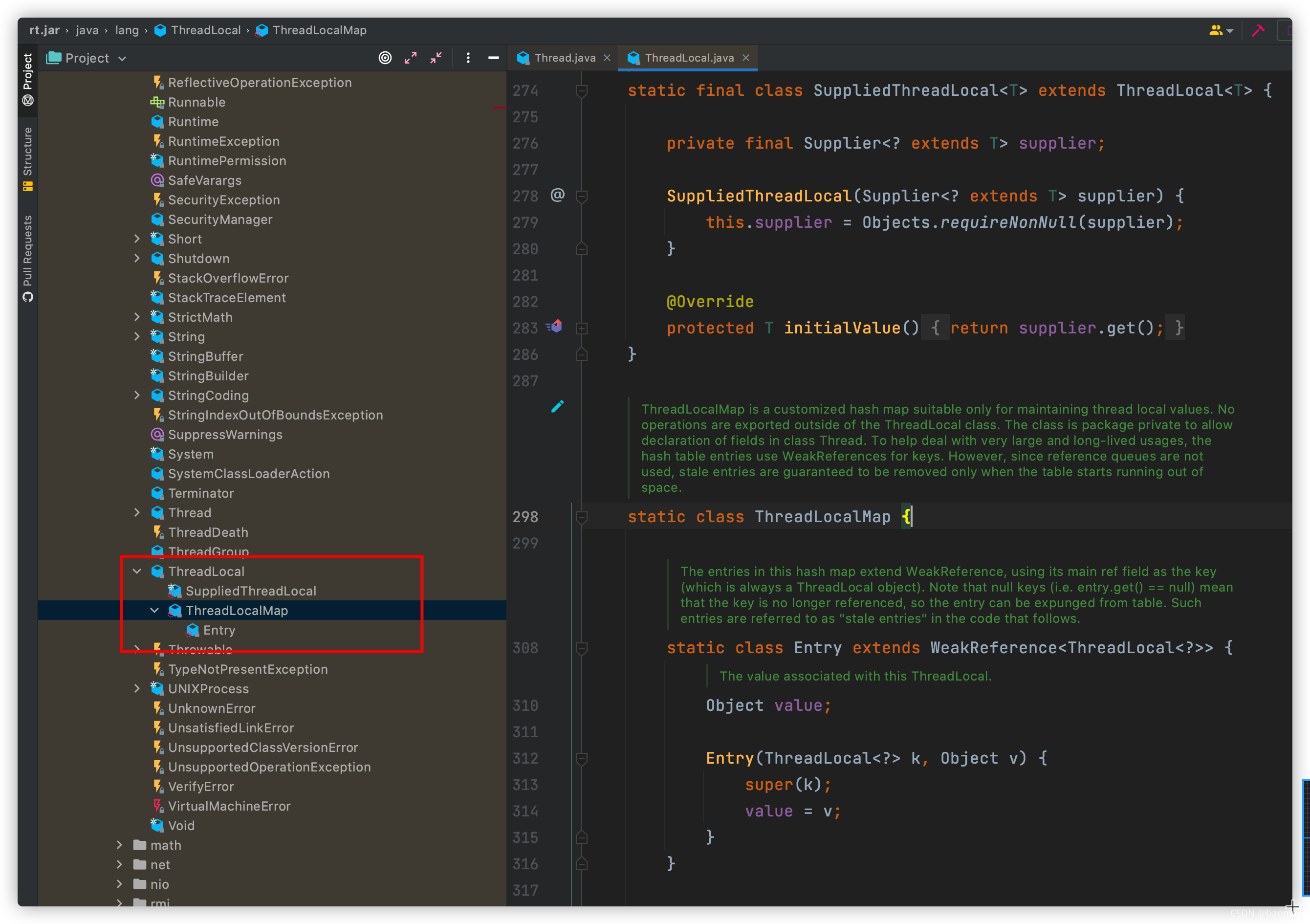The height and width of the screenshot is (924, 1310).
Task: Click the ThreadLocal icon in breadcrumb
Action: click(160, 30)
